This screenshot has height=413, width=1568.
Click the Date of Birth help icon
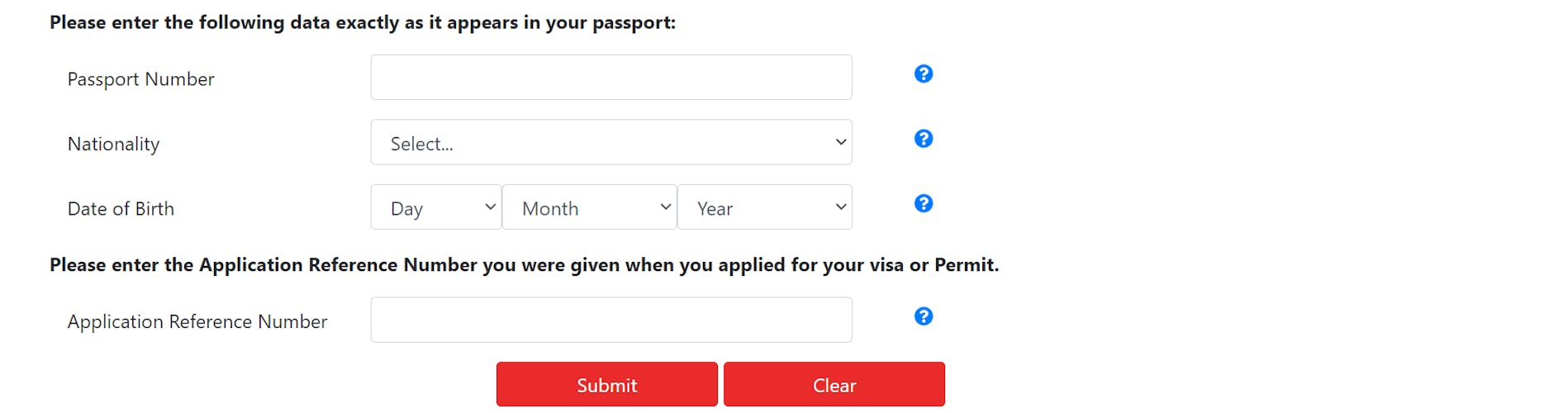coord(924,203)
